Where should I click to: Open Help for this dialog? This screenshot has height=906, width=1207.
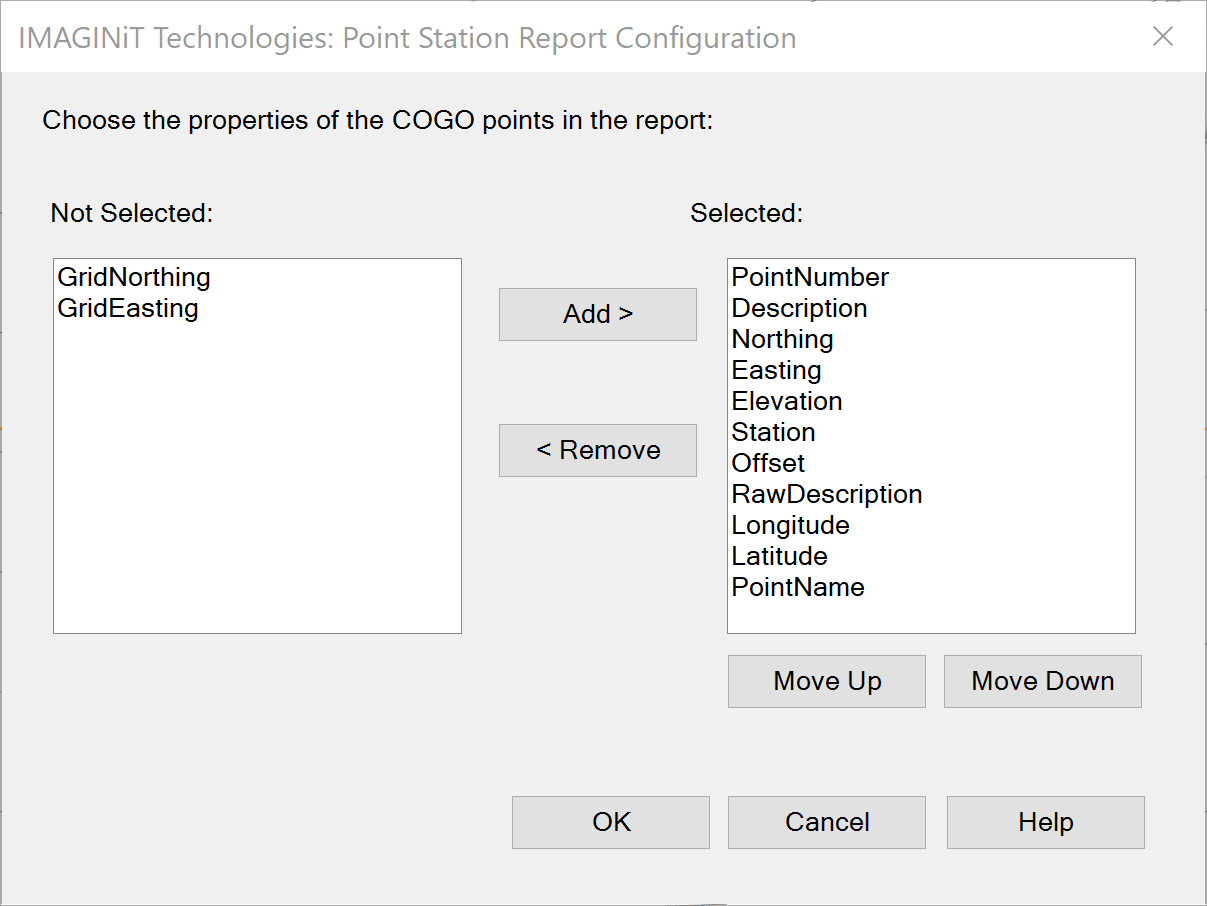pyautogui.click(x=1046, y=822)
